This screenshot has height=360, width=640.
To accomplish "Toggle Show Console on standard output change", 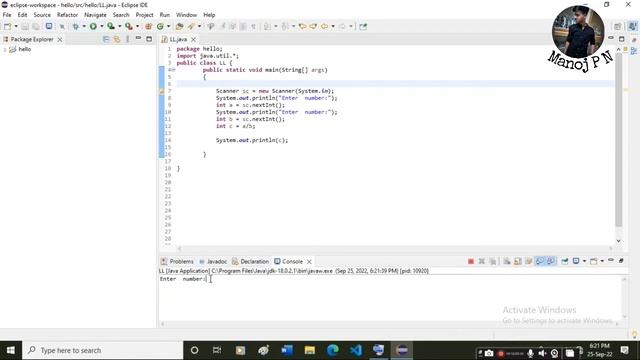I will point(540,261).
